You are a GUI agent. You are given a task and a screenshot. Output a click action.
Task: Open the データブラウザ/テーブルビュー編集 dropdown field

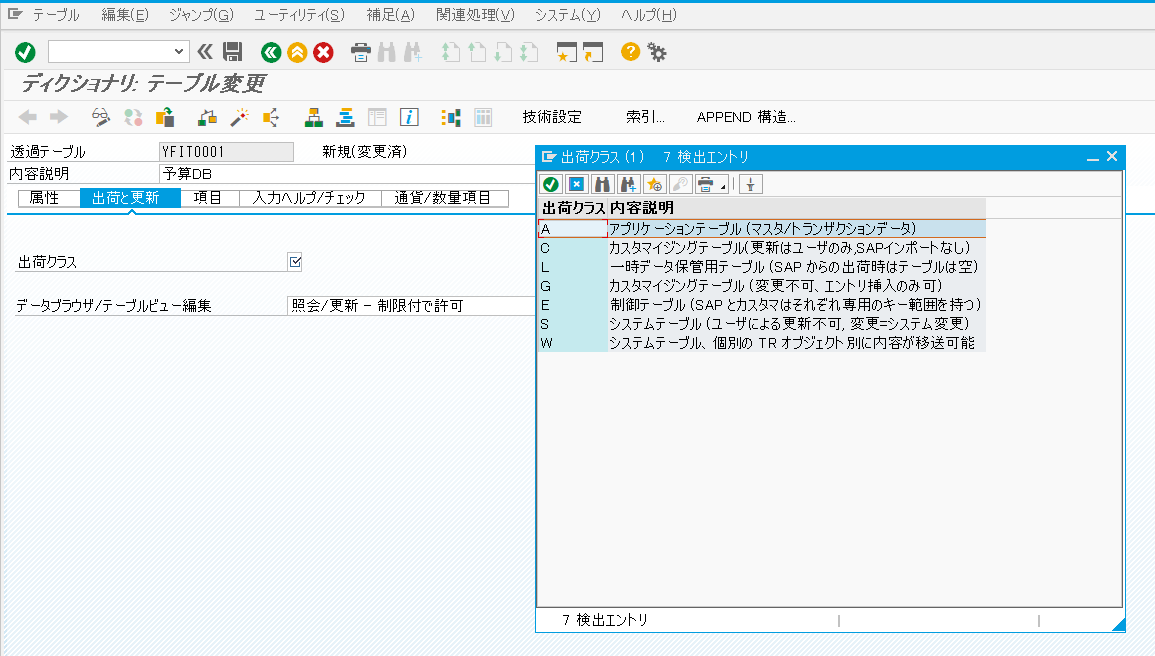click(410, 305)
